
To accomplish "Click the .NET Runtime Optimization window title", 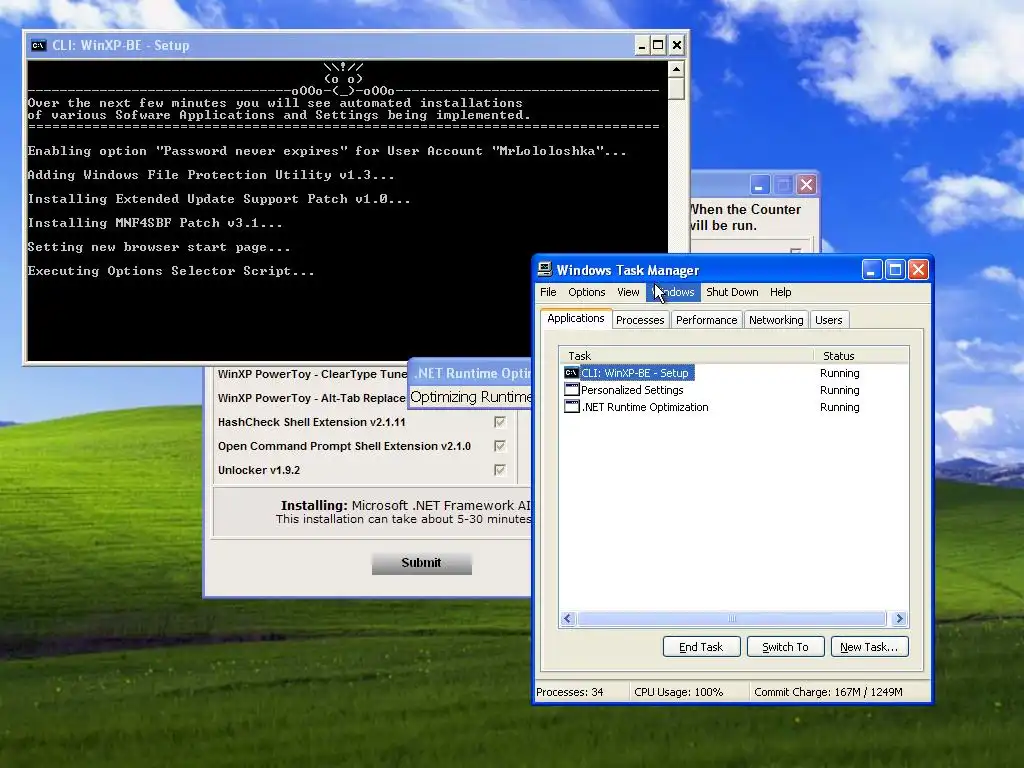I will tap(473, 374).
